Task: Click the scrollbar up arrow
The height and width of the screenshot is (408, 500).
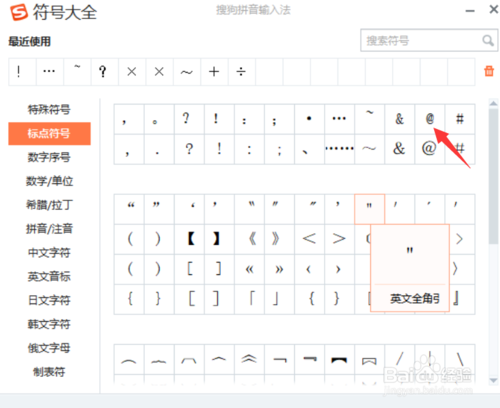Action: point(493,103)
